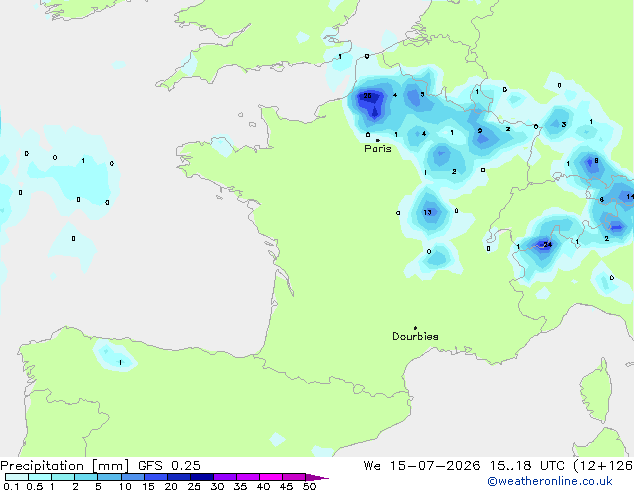Select the 2–5 mm legend swatch

pyautogui.click(x=86, y=477)
